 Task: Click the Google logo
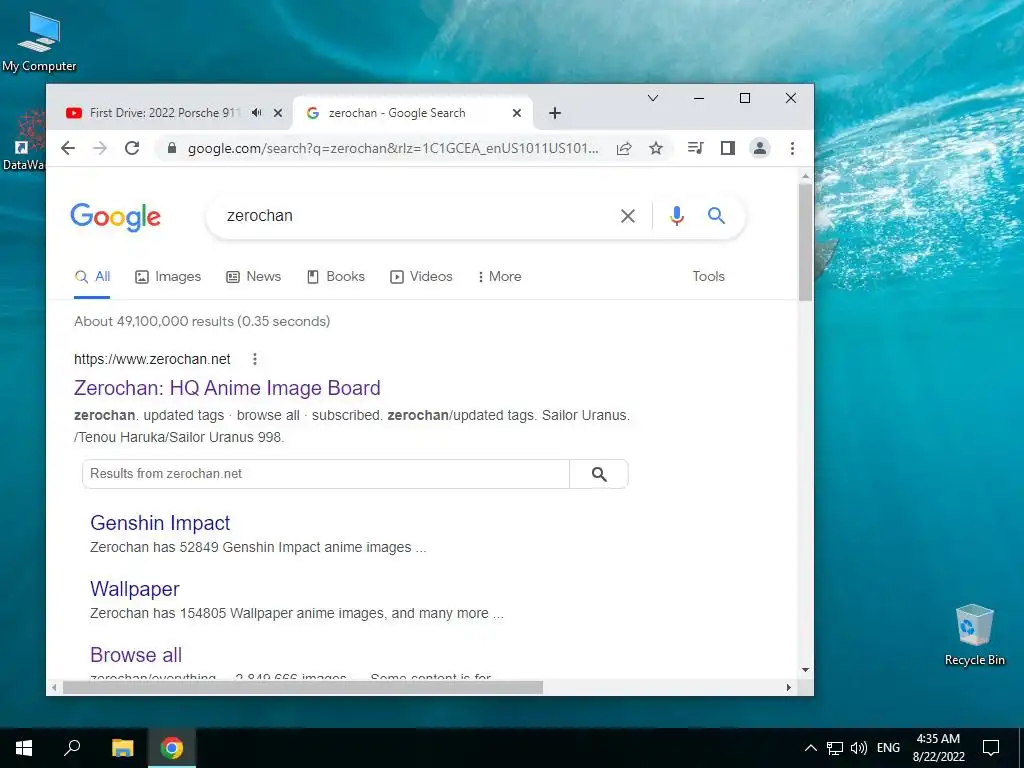click(116, 217)
